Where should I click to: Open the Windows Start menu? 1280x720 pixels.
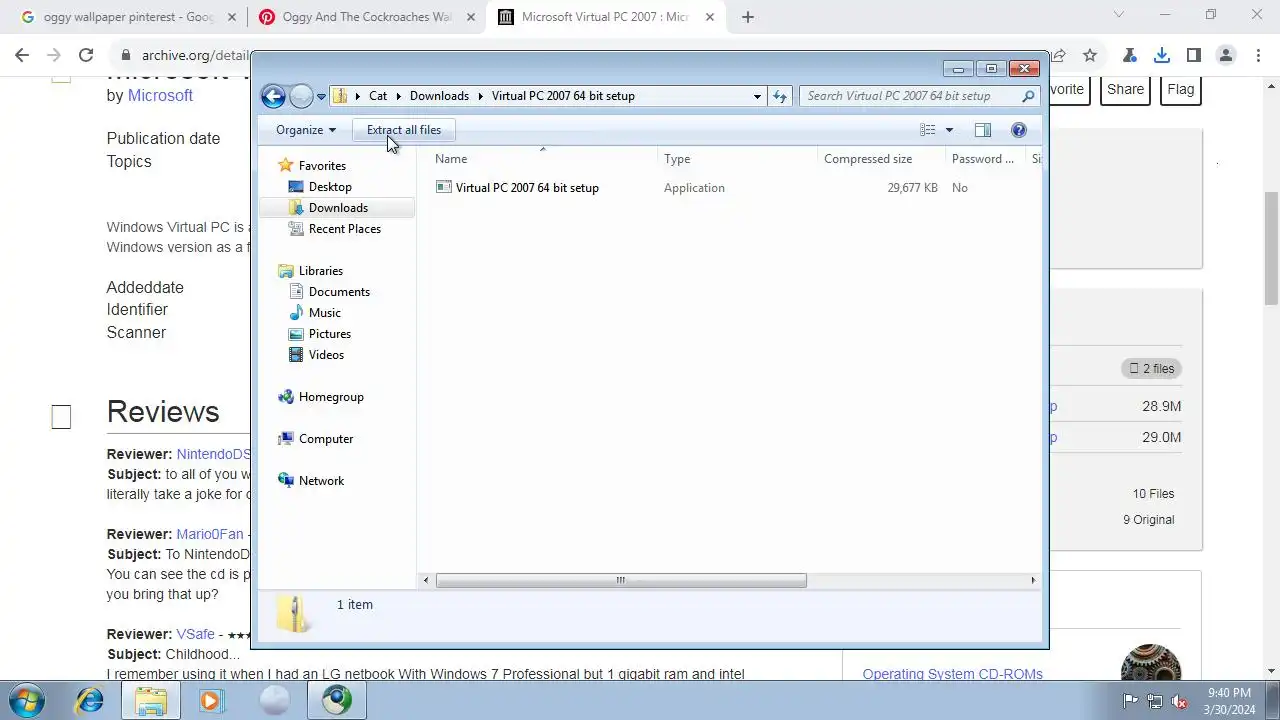click(x=25, y=700)
